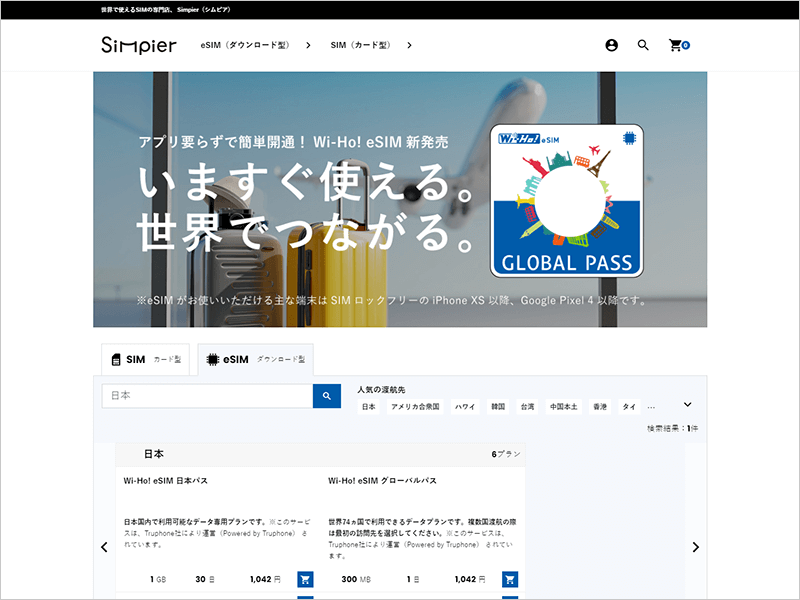Viewport: 800px width, 600px height.
Task: Select 台湾 destination tag
Action: pos(527,407)
